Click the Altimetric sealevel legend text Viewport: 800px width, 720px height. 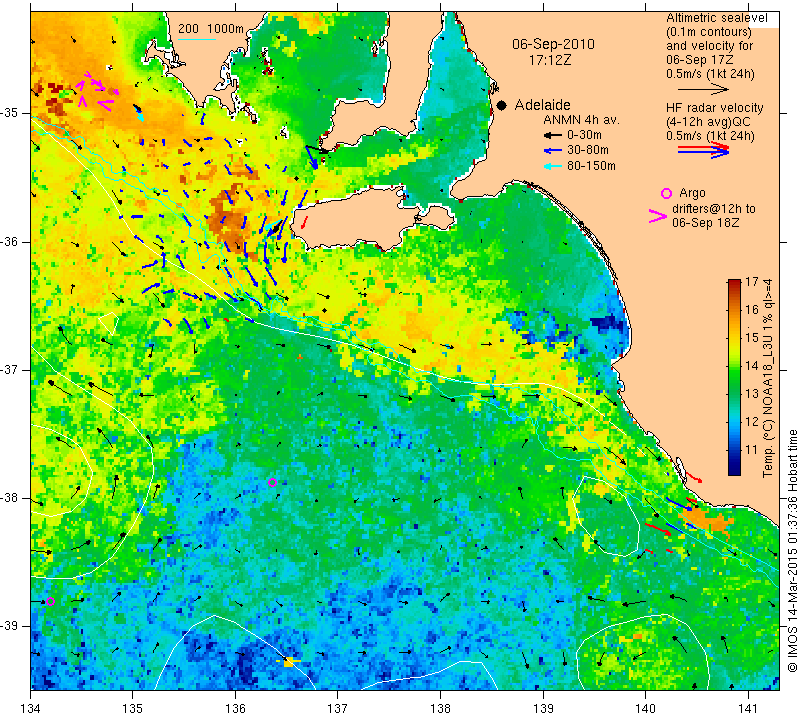point(716,18)
